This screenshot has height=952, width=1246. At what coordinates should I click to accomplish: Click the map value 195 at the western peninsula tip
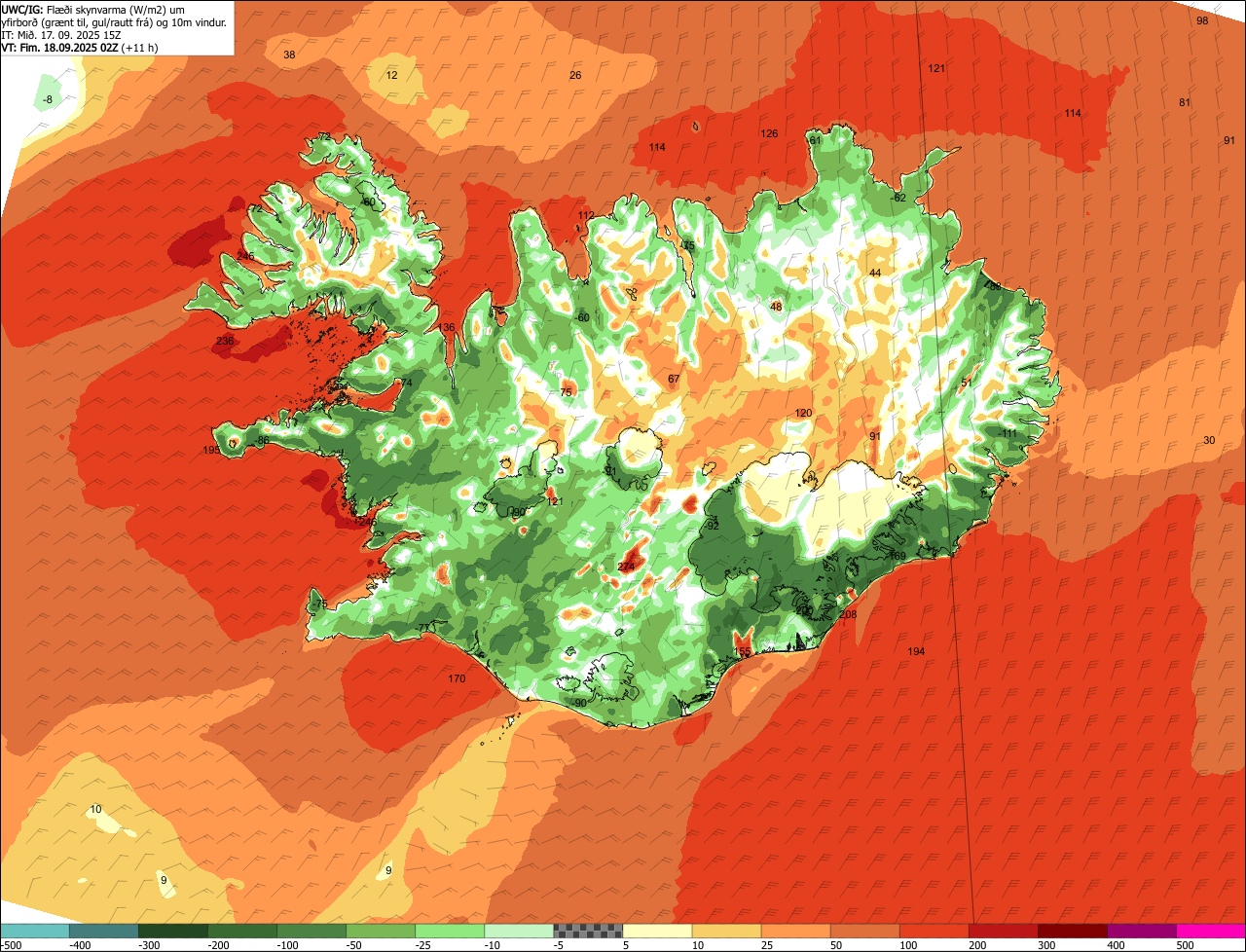[211, 450]
